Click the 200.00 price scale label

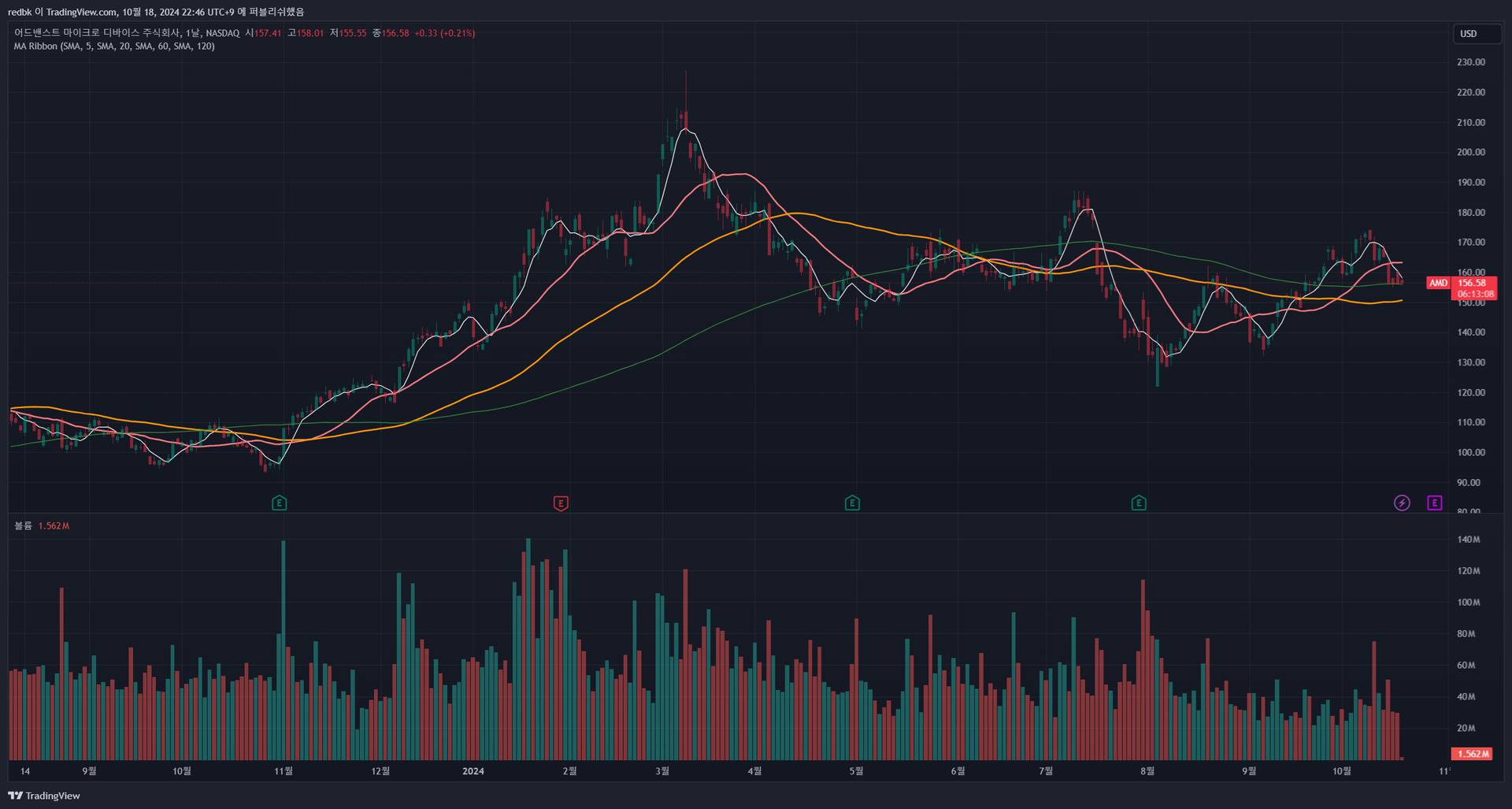pos(1470,152)
